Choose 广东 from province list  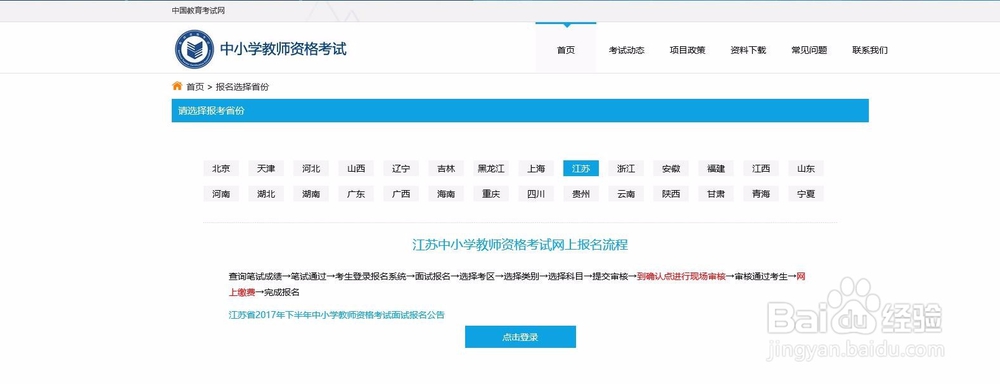pyautogui.click(x=356, y=194)
